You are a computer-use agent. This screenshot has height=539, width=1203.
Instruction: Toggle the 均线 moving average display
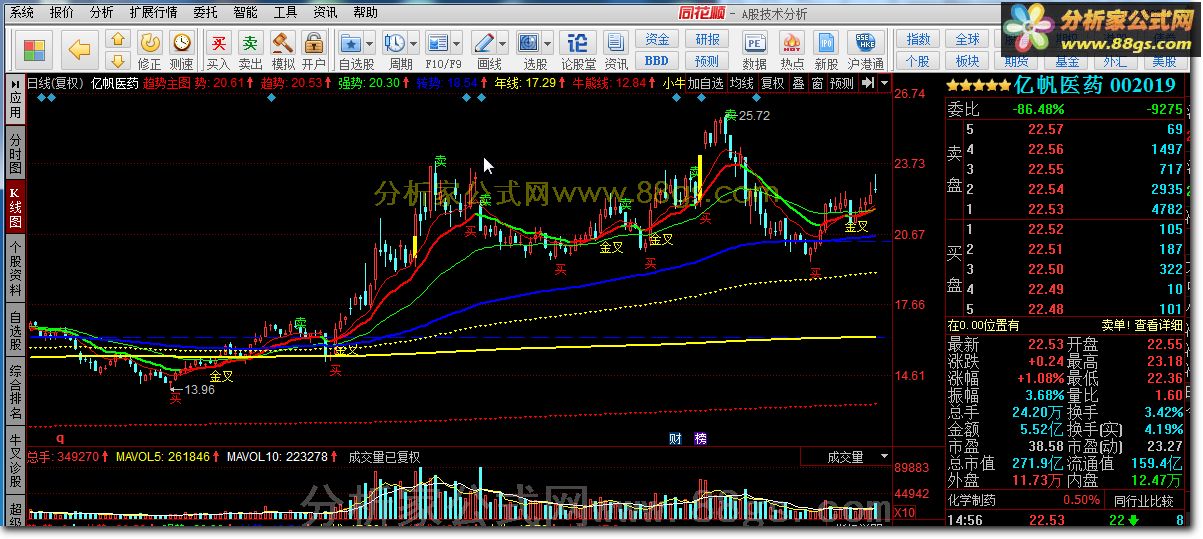click(742, 83)
